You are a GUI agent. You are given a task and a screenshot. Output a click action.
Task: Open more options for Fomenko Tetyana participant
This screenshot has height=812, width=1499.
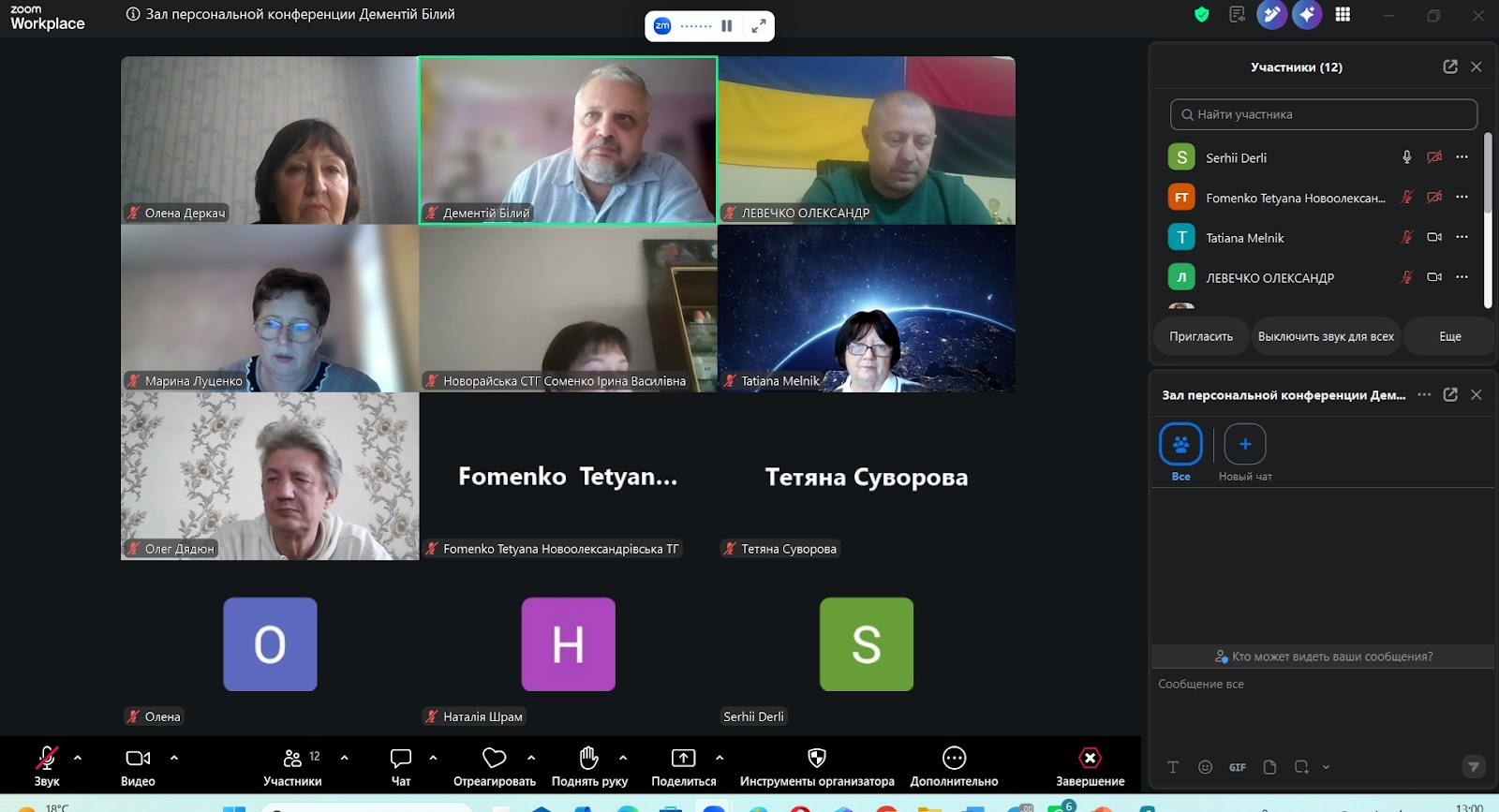[1462, 197]
